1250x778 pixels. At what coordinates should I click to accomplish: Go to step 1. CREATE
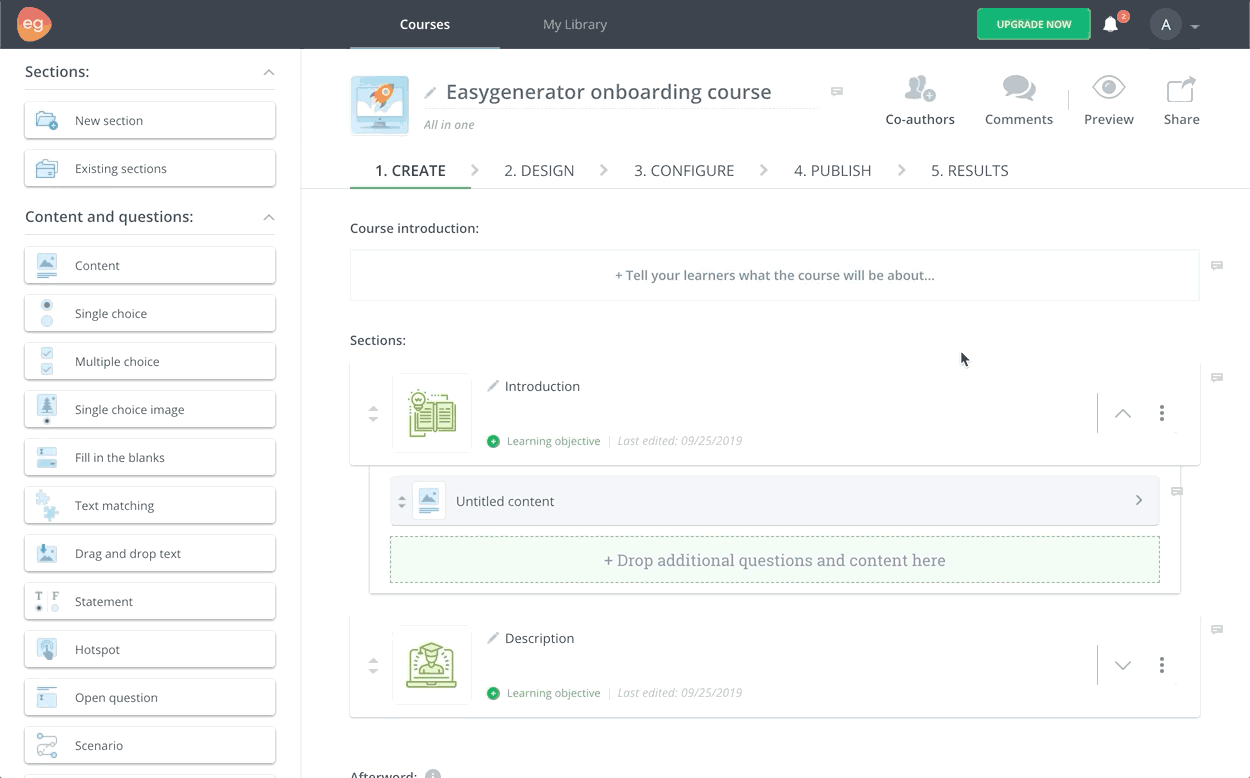[x=410, y=170]
